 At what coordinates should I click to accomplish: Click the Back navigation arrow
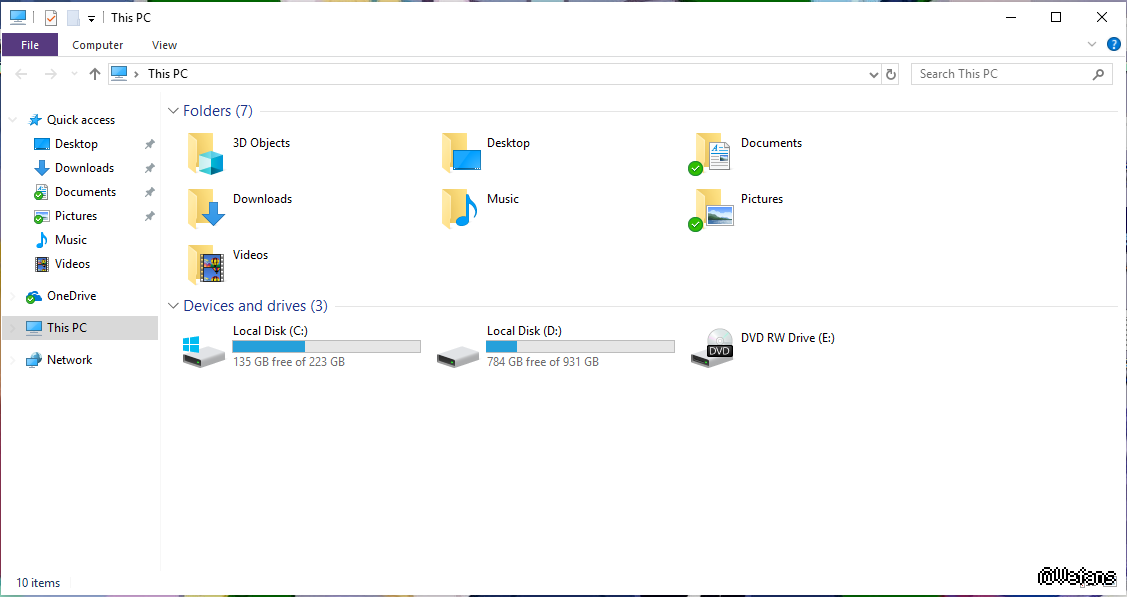(x=22, y=74)
